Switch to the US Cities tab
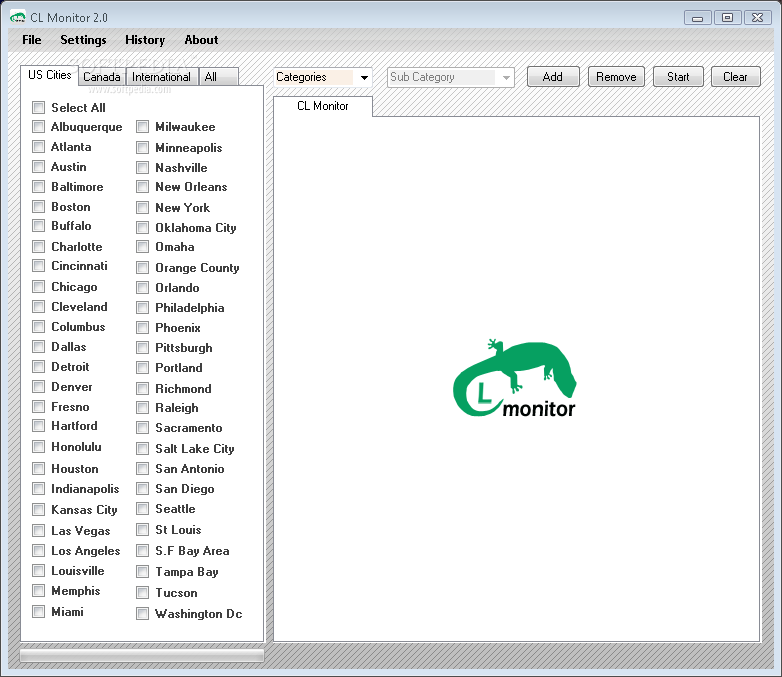 [x=49, y=75]
